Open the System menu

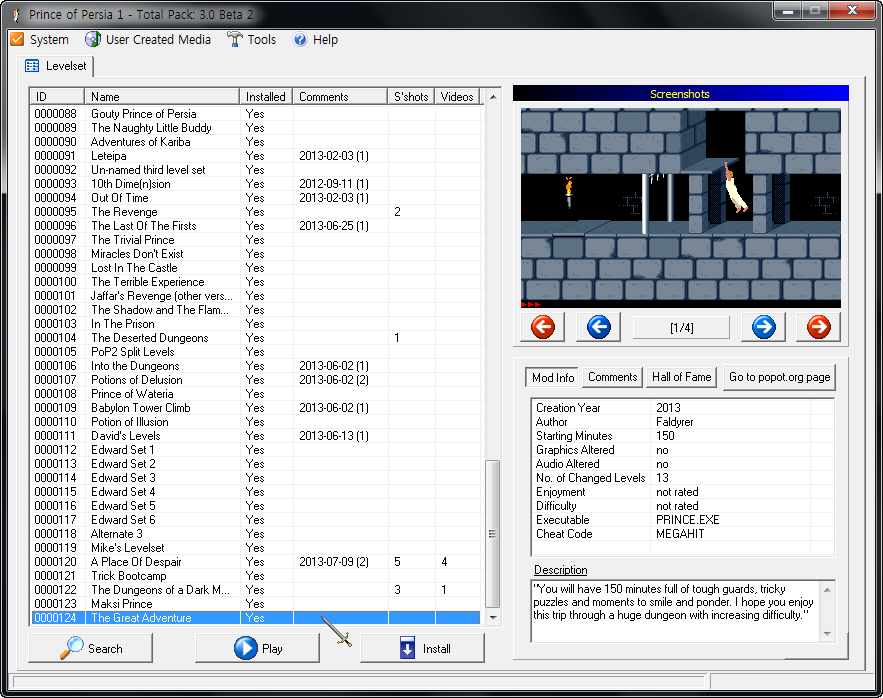pyautogui.click(x=40, y=39)
